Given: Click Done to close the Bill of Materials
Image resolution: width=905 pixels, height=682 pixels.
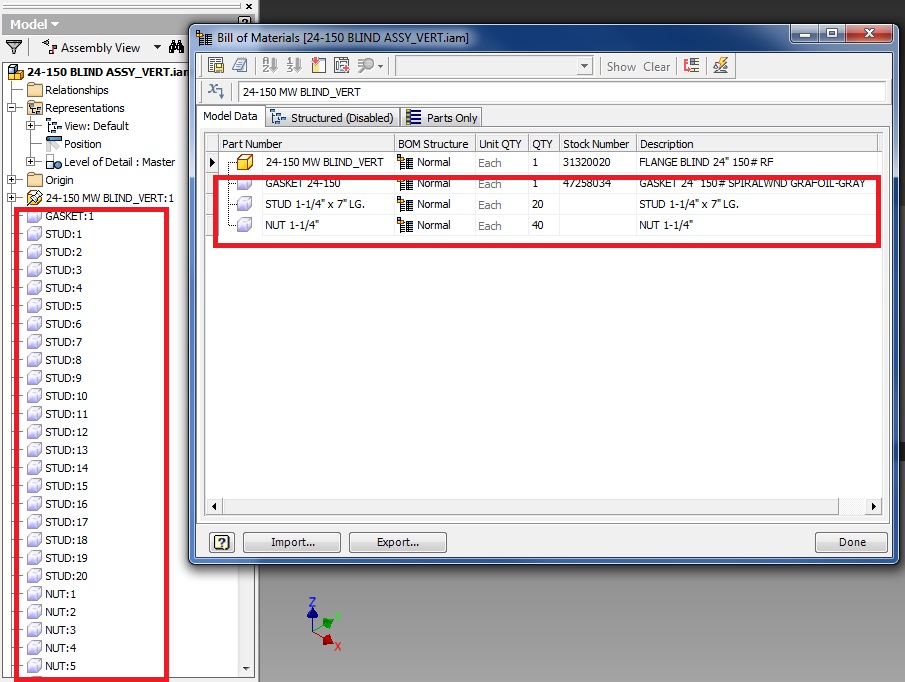Looking at the screenshot, I should 851,542.
